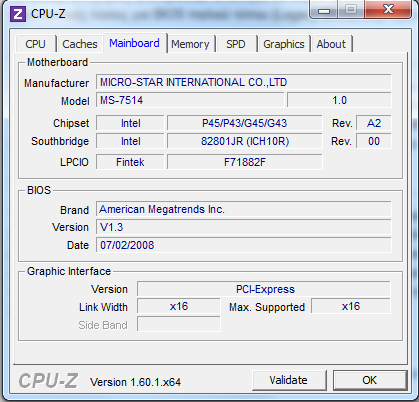The image size is (419, 402).
Task: Click the graphic interface version PCI-Express
Action: (264, 289)
